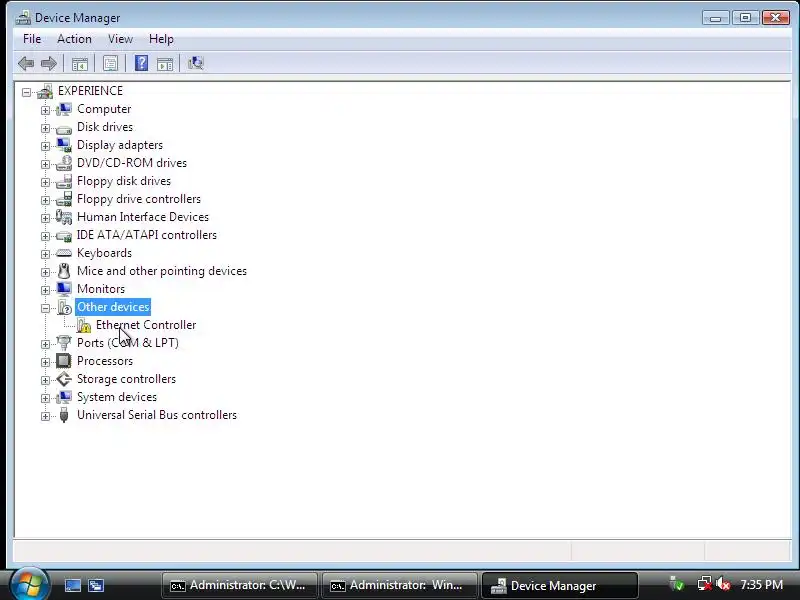
Task: Click the Show Desktop quick launch icon
Action: click(72, 585)
